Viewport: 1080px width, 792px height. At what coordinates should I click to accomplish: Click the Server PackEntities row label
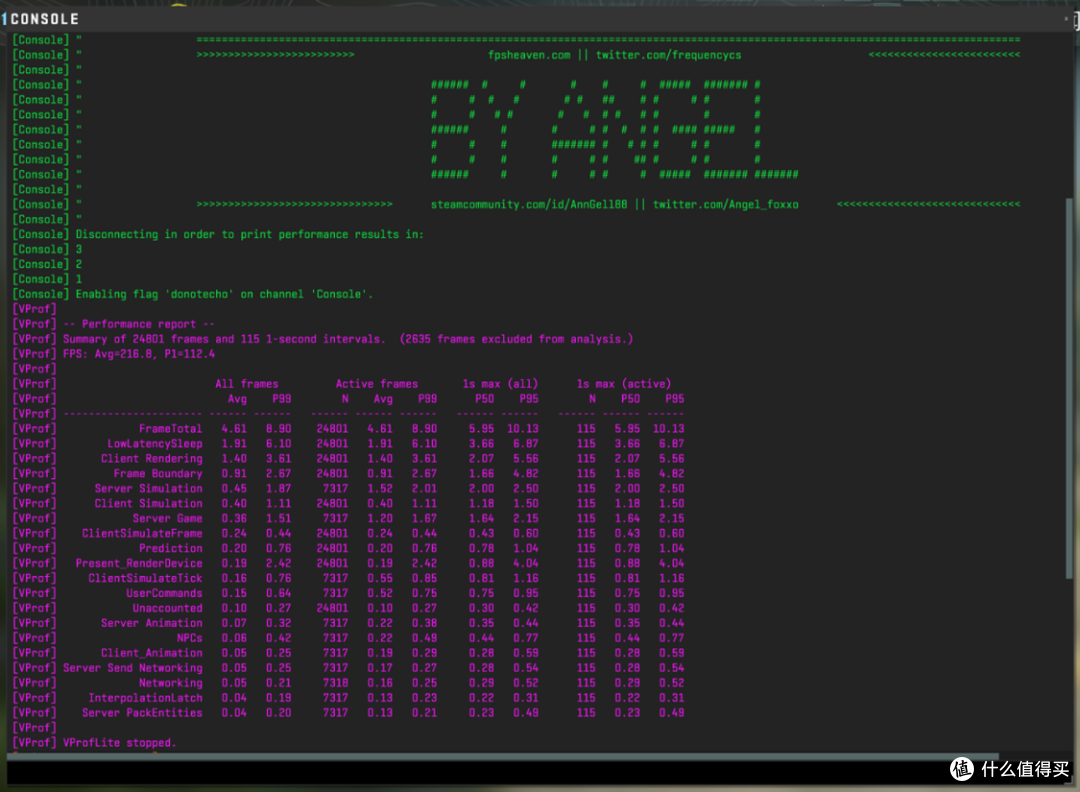142,713
